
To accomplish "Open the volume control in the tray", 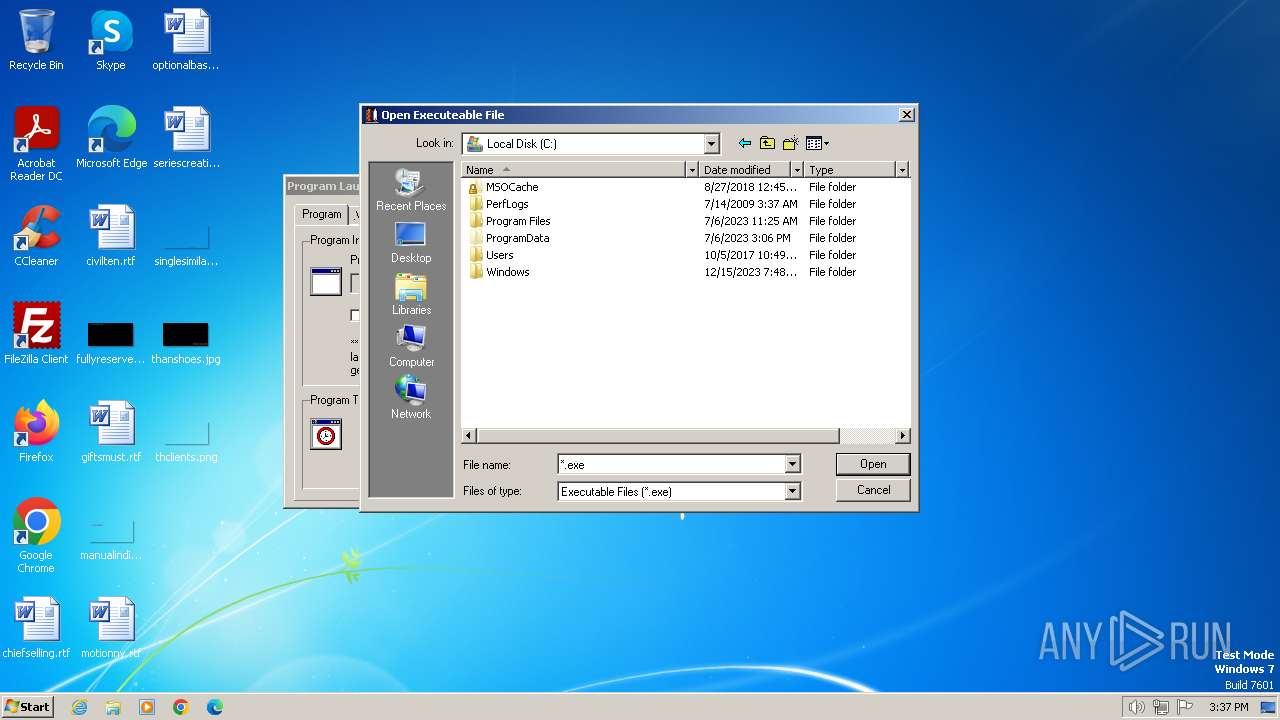I will coord(1136,707).
